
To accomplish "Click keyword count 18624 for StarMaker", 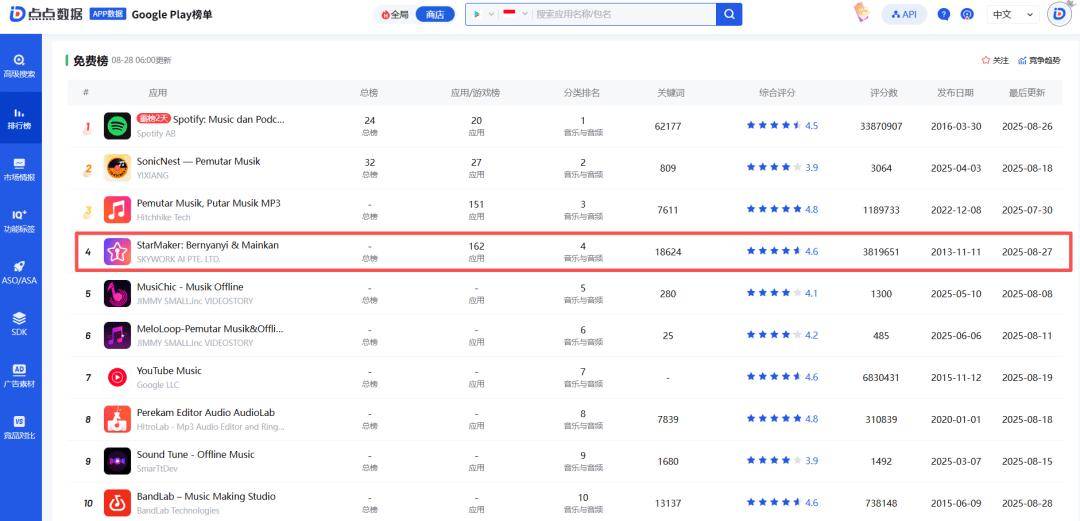I will [x=667, y=252].
